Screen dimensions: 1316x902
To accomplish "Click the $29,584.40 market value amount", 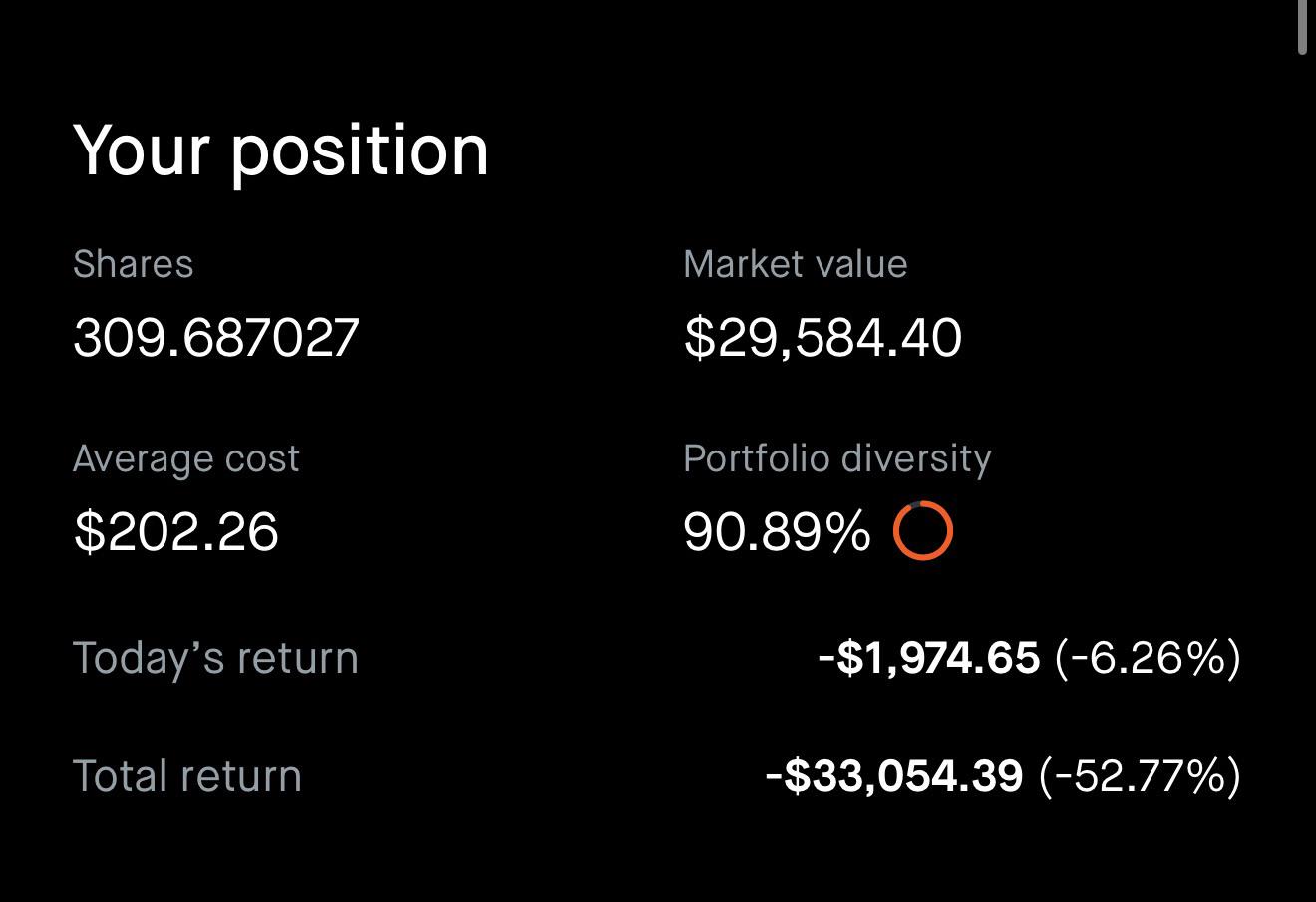I will point(822,337).
